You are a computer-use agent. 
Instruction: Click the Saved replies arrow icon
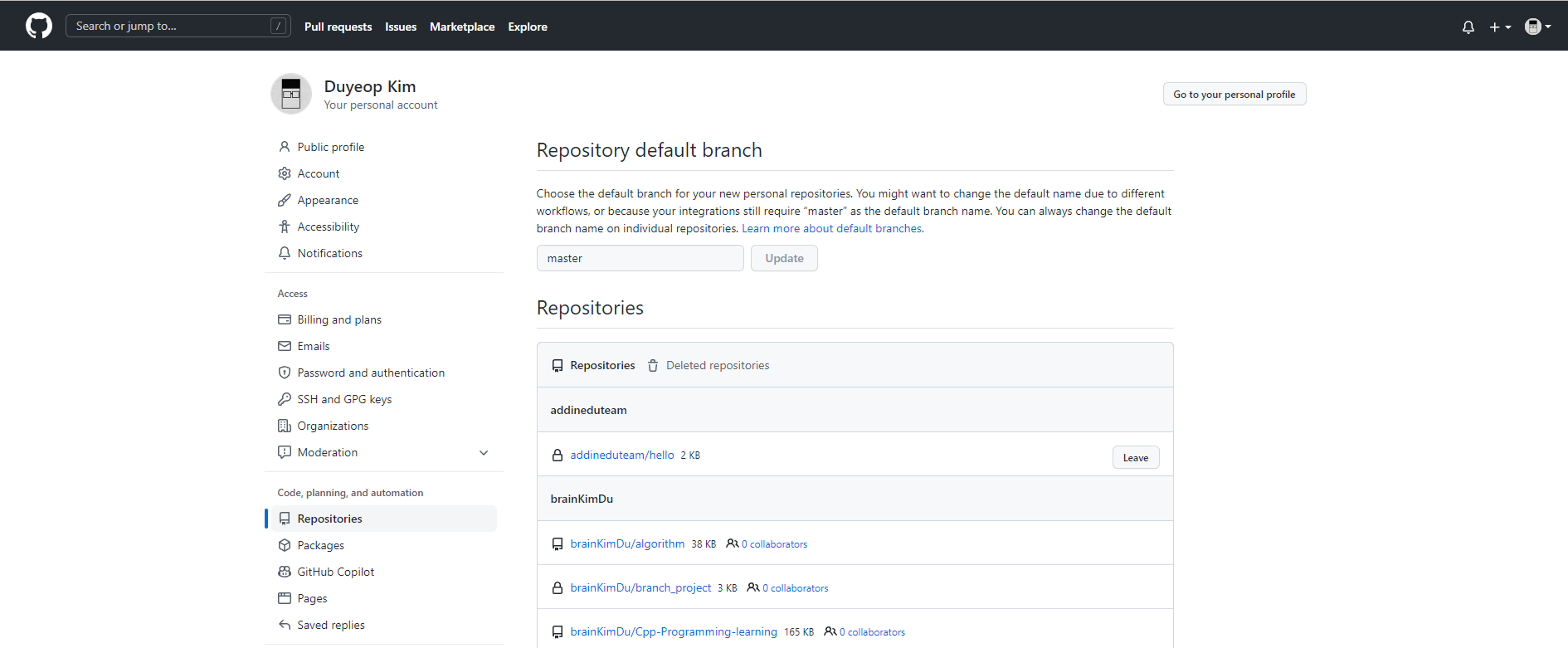tap(285, 625)
